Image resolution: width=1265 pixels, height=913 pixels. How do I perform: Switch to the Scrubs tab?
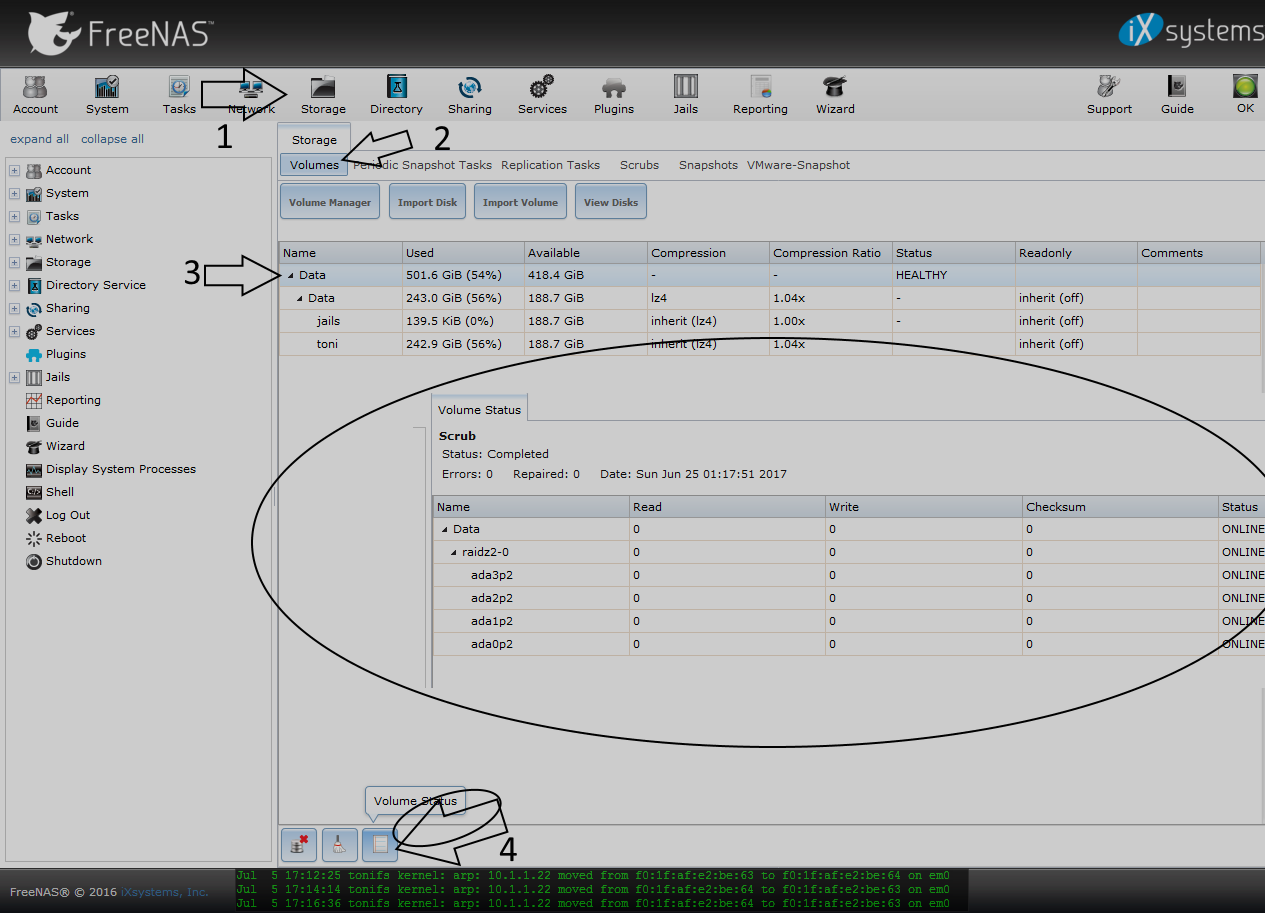[639, 165]
